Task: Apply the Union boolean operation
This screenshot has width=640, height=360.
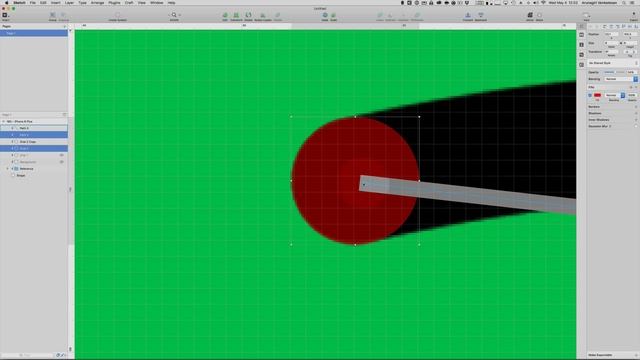Action: (380, 16)
